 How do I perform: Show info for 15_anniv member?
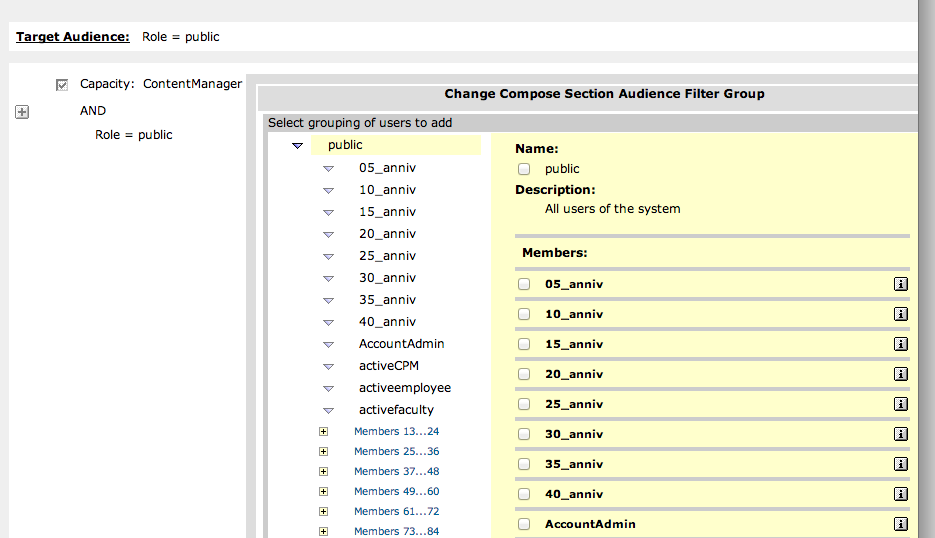point(900,344)
